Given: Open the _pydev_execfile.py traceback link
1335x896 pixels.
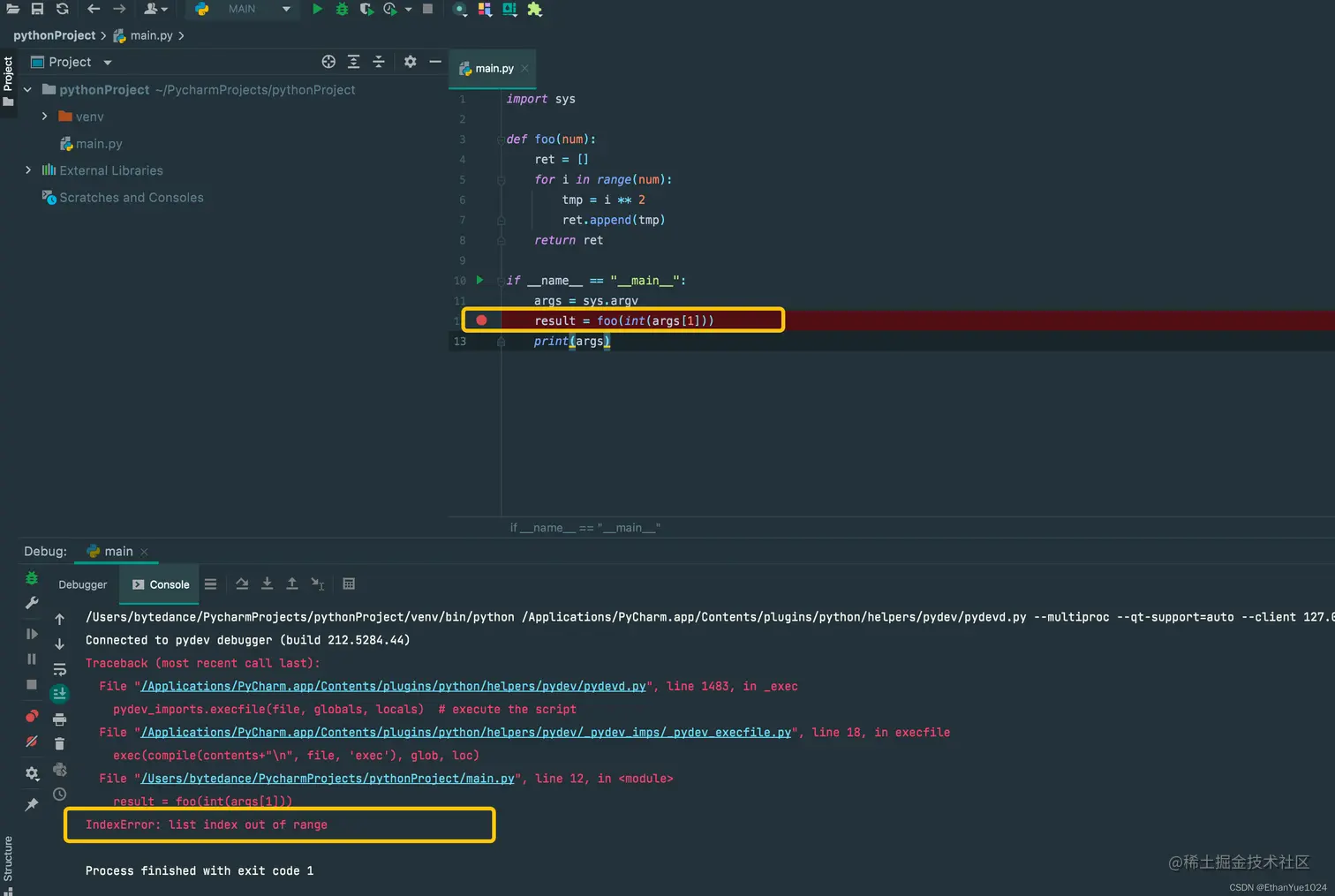Looking at the screenshot, I should (466, 732).
